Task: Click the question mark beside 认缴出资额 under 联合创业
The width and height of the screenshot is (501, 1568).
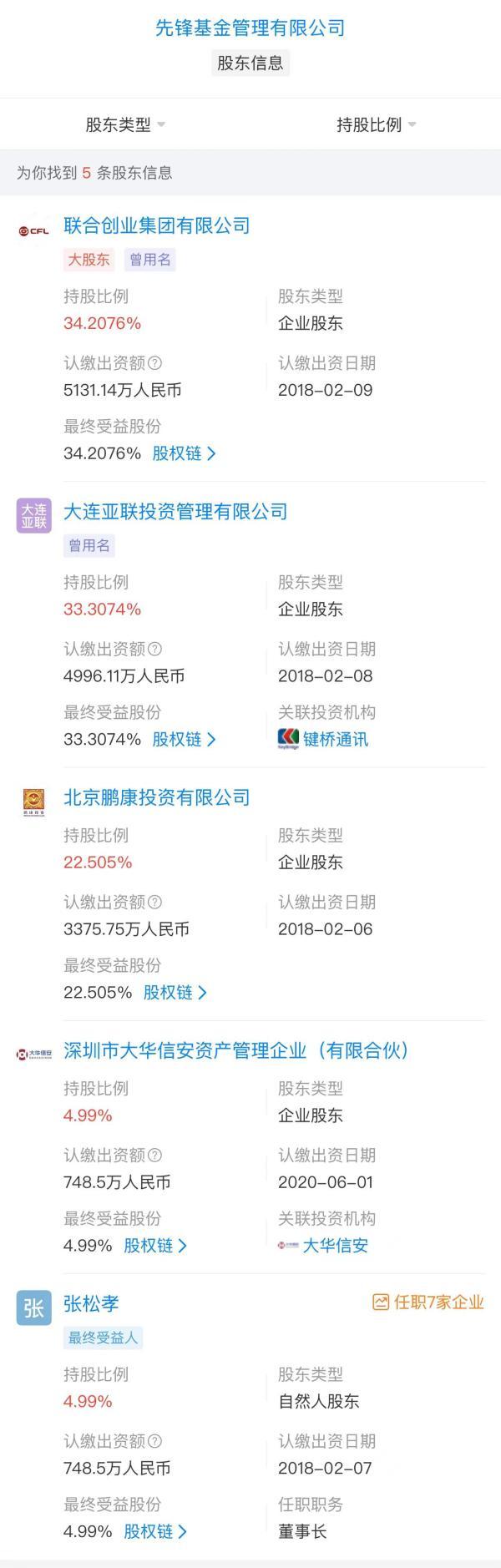Action: (154, 363)
